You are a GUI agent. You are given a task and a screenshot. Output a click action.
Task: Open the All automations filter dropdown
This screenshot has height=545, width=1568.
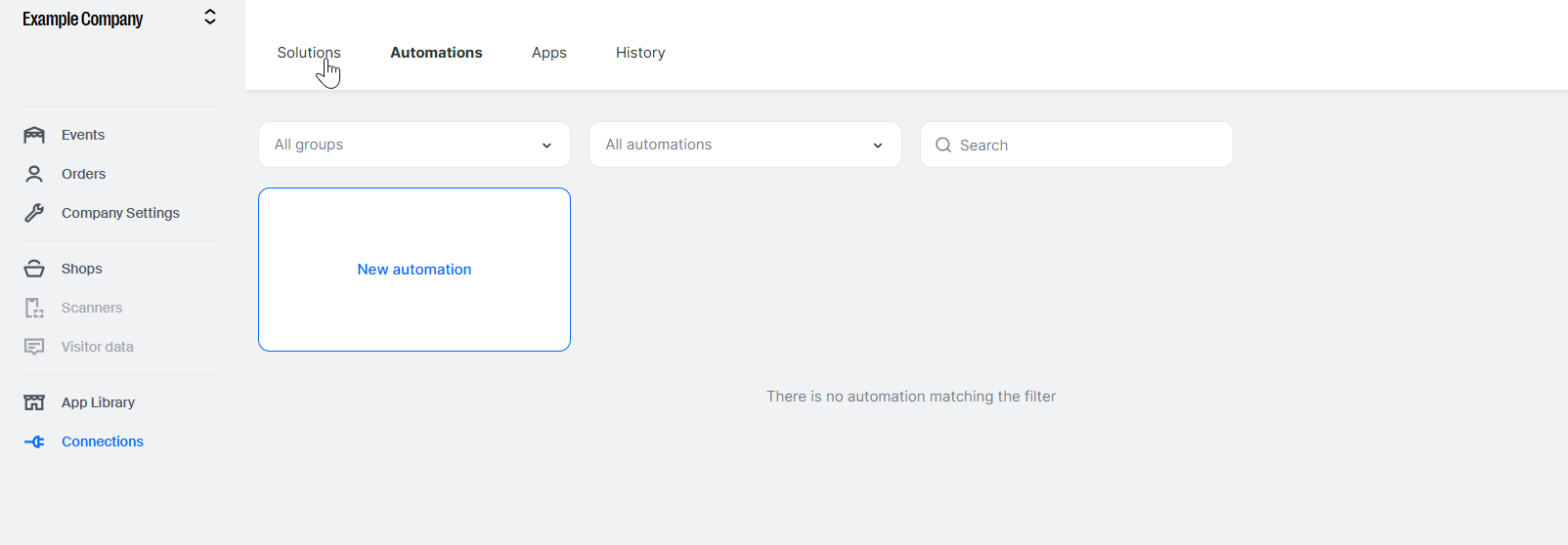point(745,145)
